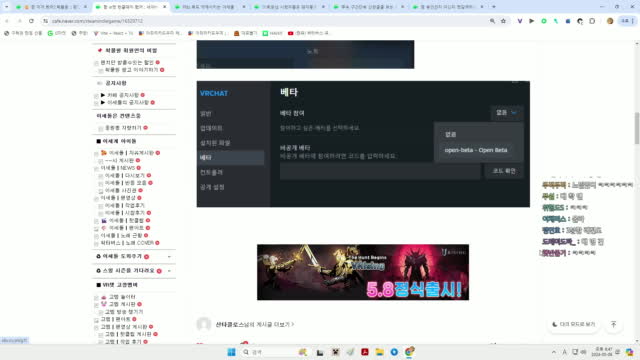Open the tab search dropdown arrow
Screen dimensions: 640x360
6,7
